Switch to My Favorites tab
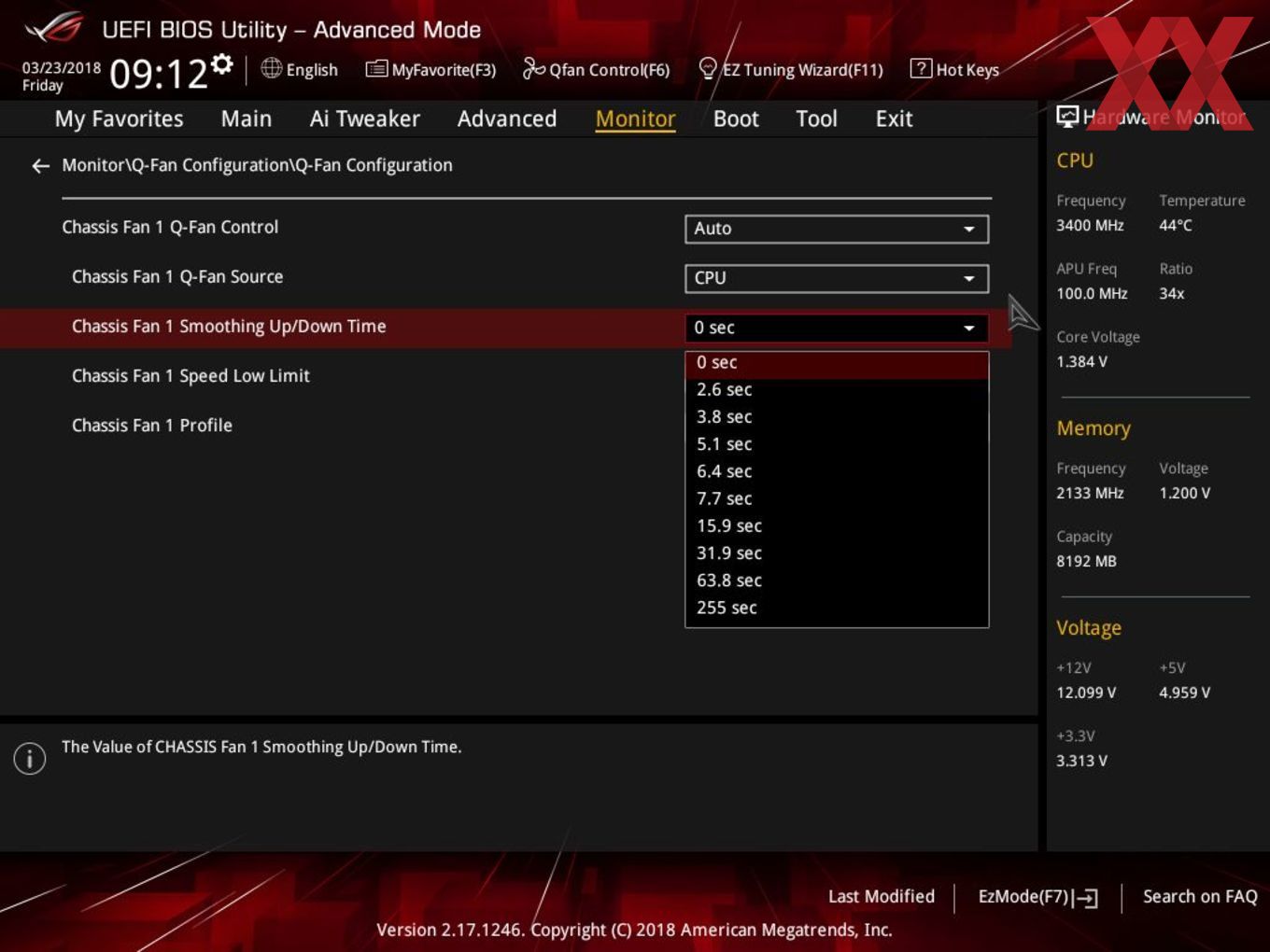Viewport: 1270px width, 952px height. click(x=119, y=119)
